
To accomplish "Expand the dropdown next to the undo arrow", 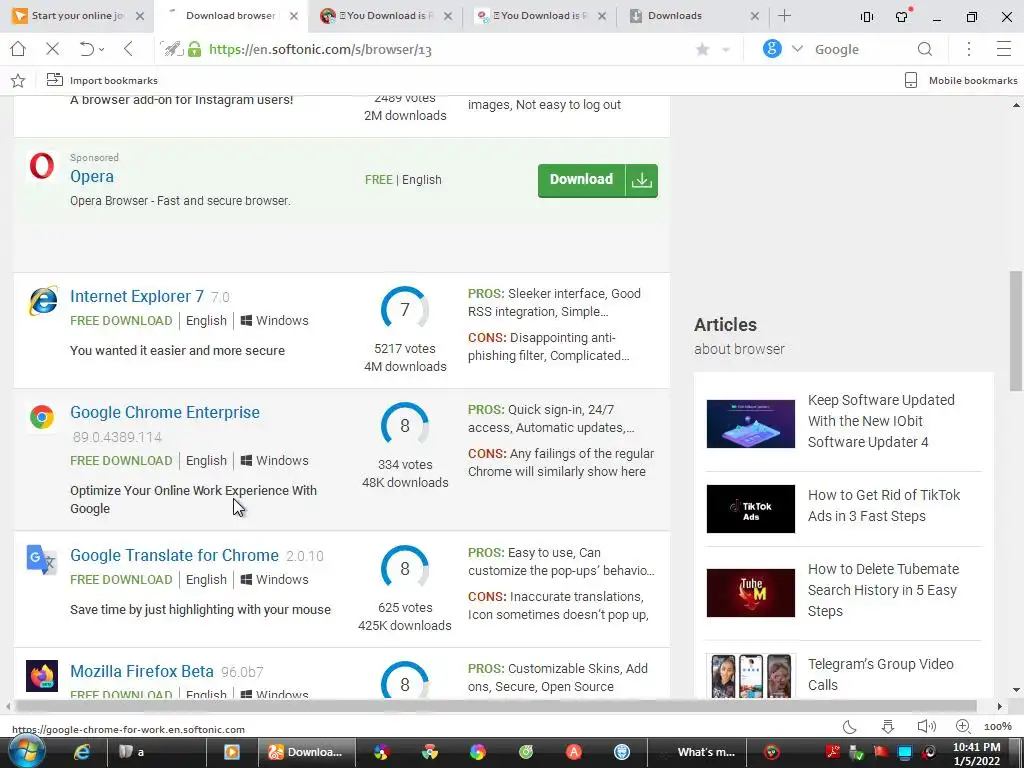I will pos(102,50).
